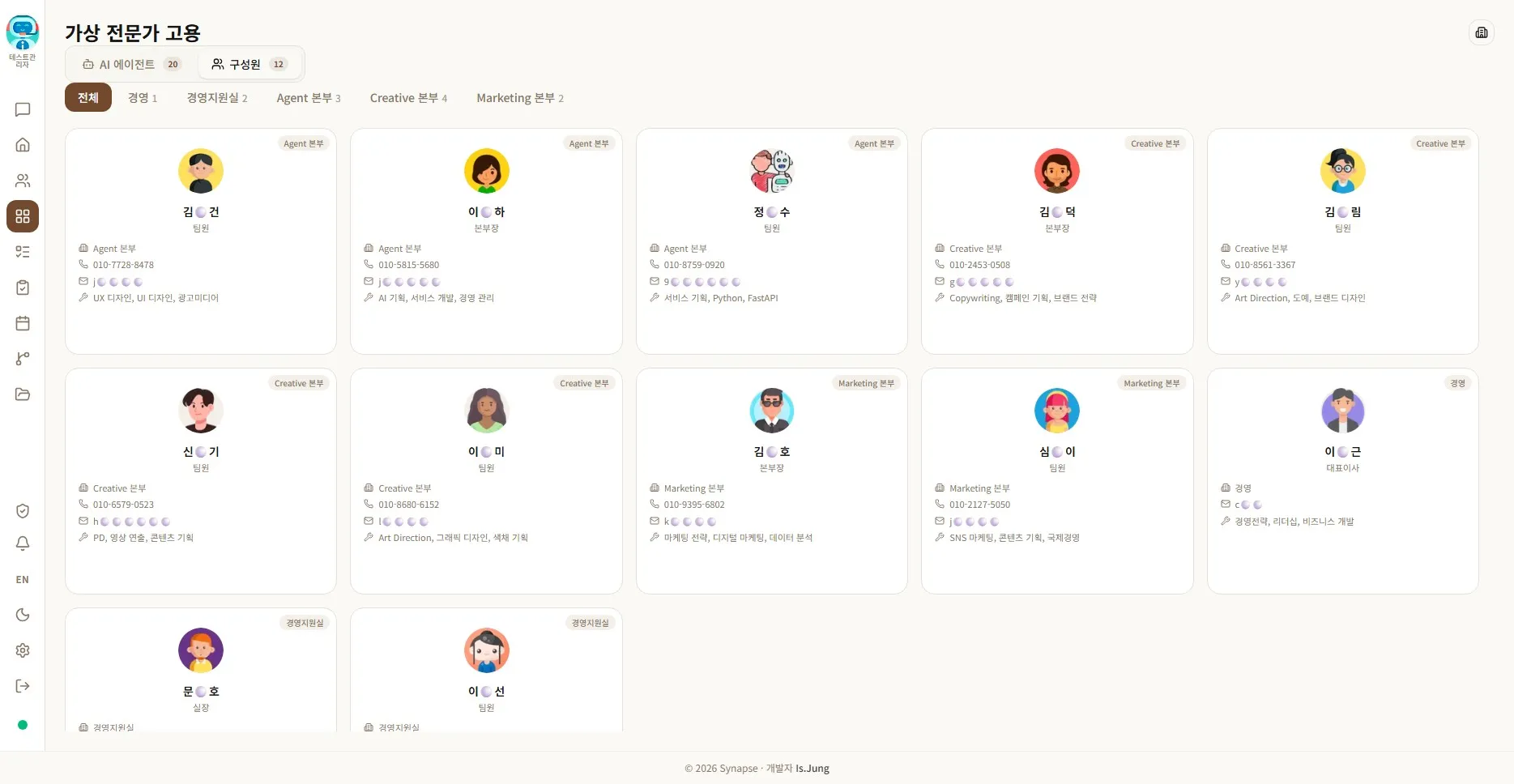Screen dimensions: 1514x784
Task: Click the logout icon in sidebar
Action: pos(23,686)
